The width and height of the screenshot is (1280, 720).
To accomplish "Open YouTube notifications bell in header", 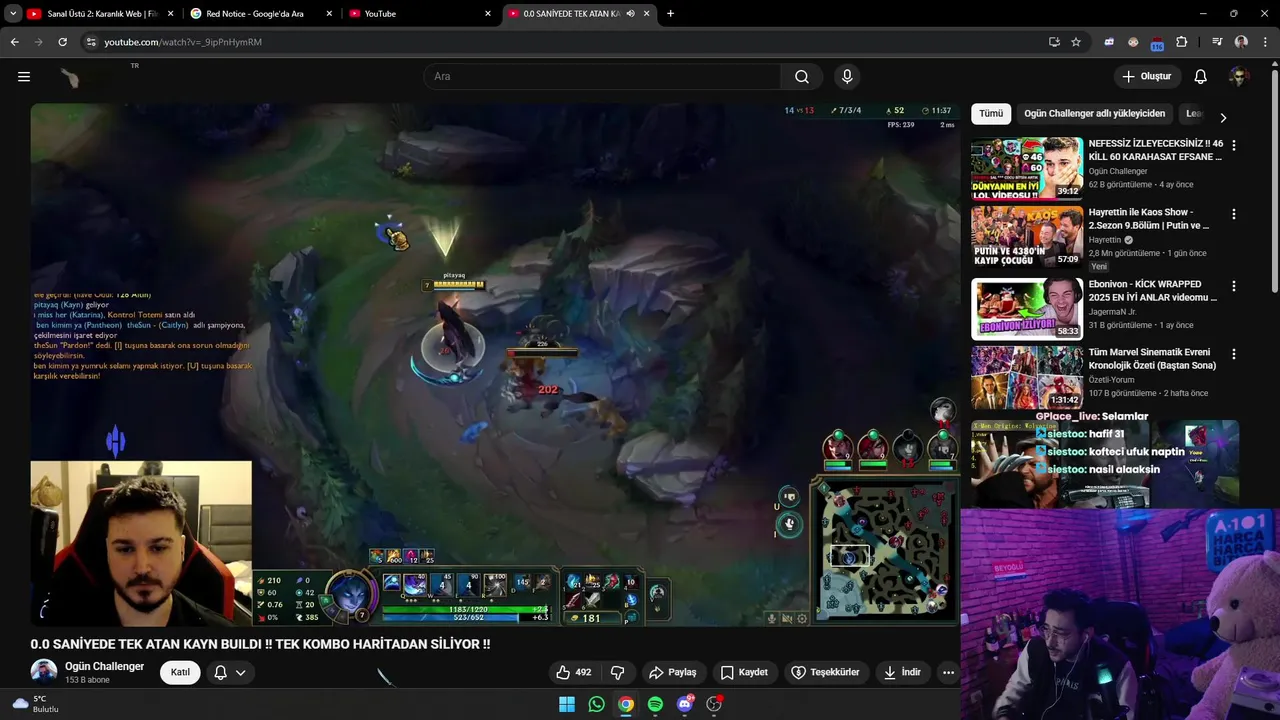I will click(1201, 76).
